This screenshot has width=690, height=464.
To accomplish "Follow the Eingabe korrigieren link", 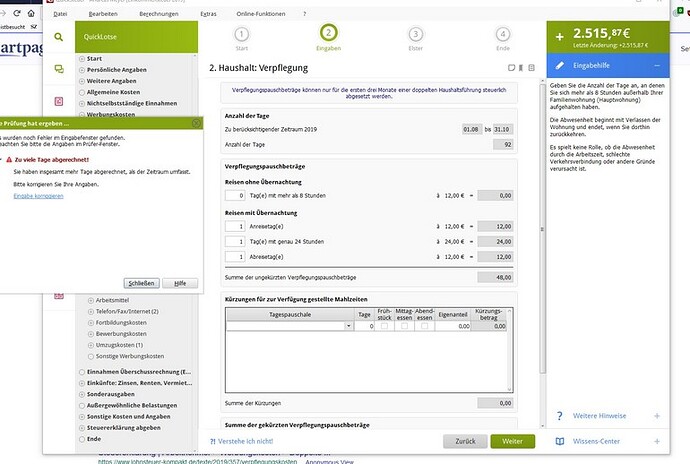I will point(38,196).
